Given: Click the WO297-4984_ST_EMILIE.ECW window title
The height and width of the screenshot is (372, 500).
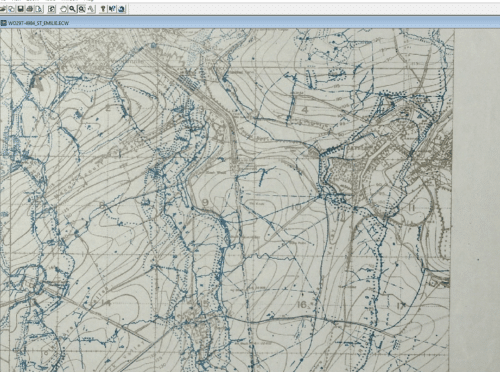Looking at the screenshot, I should click(x=39, y=23).
